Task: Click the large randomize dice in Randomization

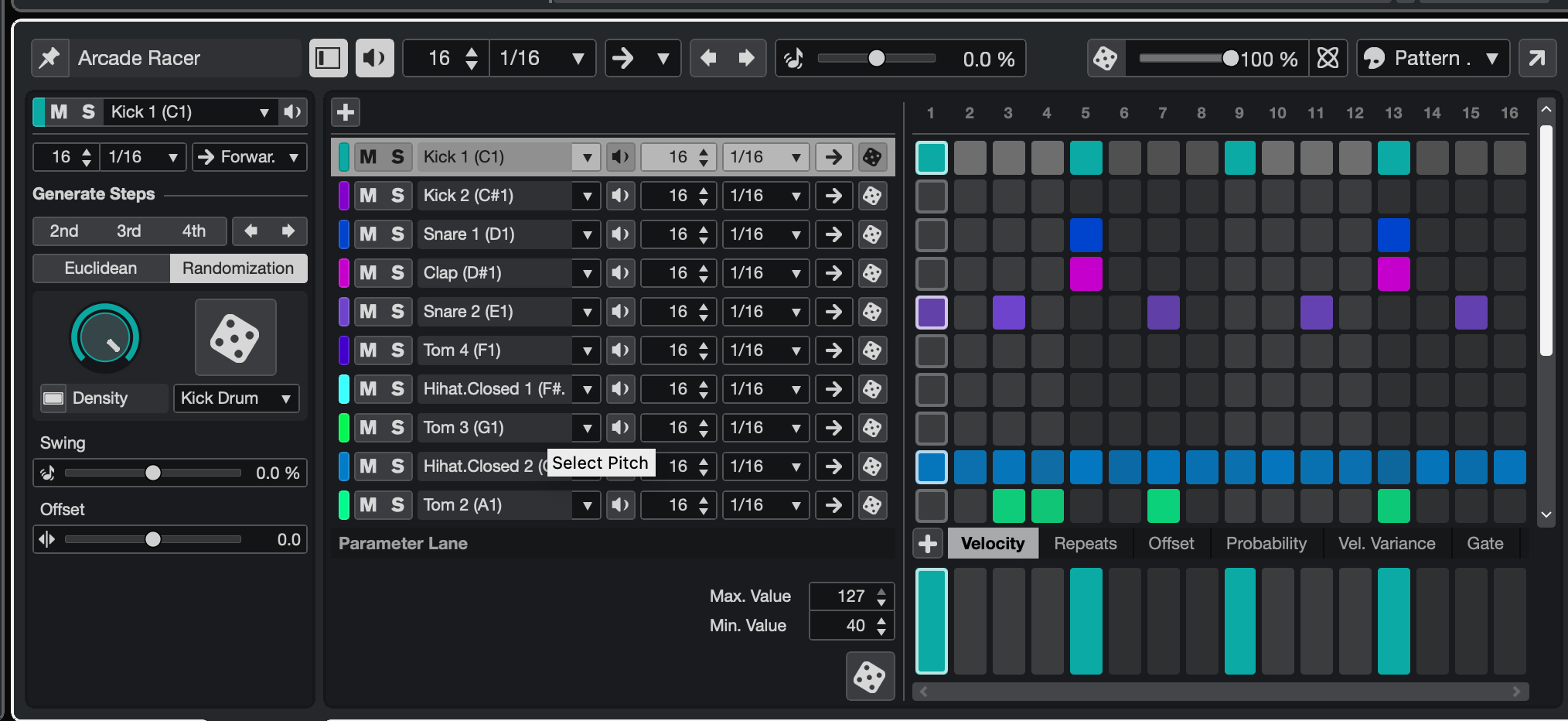Action: pos(235,337)
